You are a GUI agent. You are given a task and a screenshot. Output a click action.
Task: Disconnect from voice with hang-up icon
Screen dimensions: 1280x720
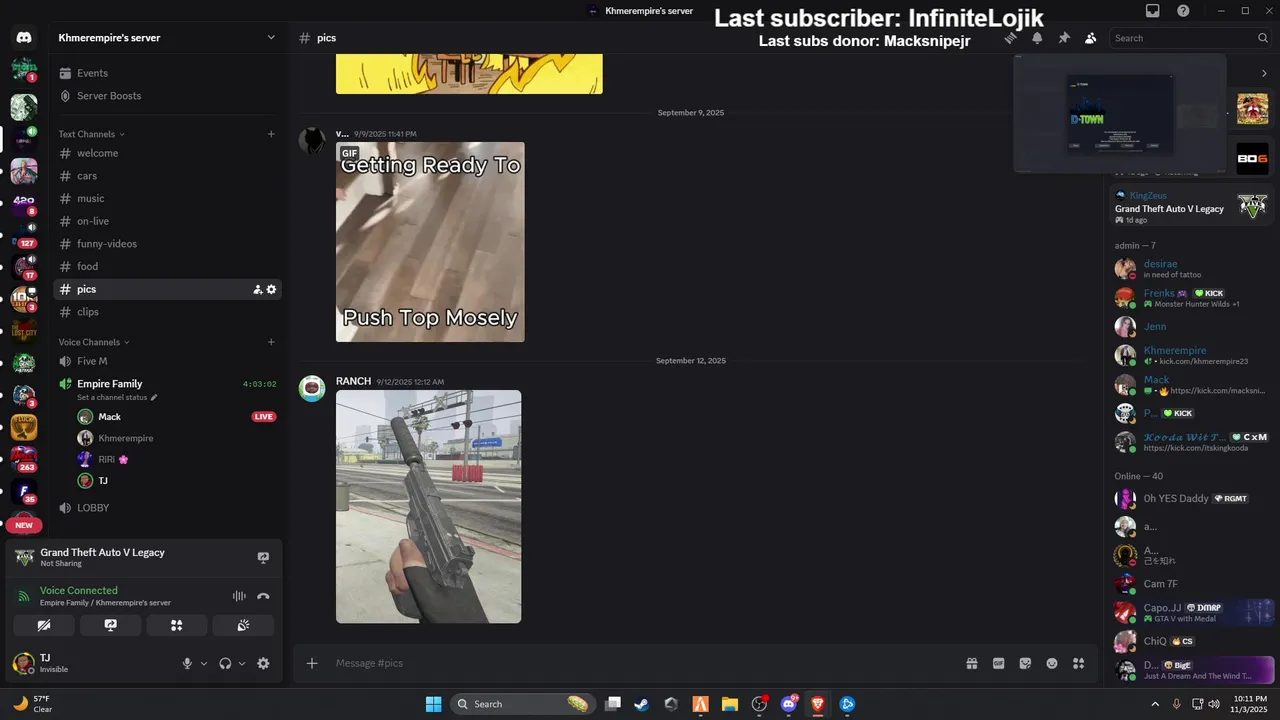point(263,596)
